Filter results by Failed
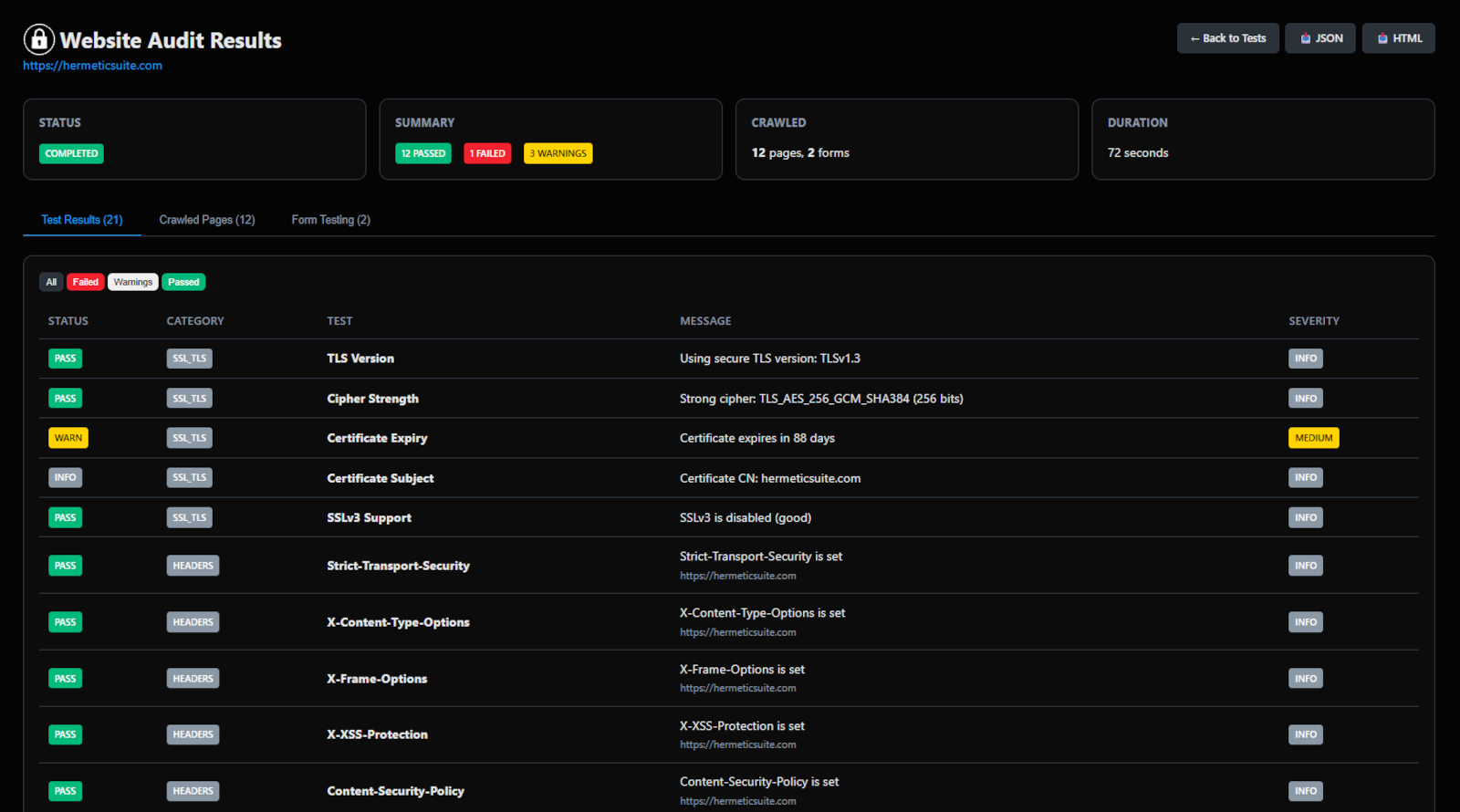This screenshot has width=1460, height=812. [x=85, y=282]
